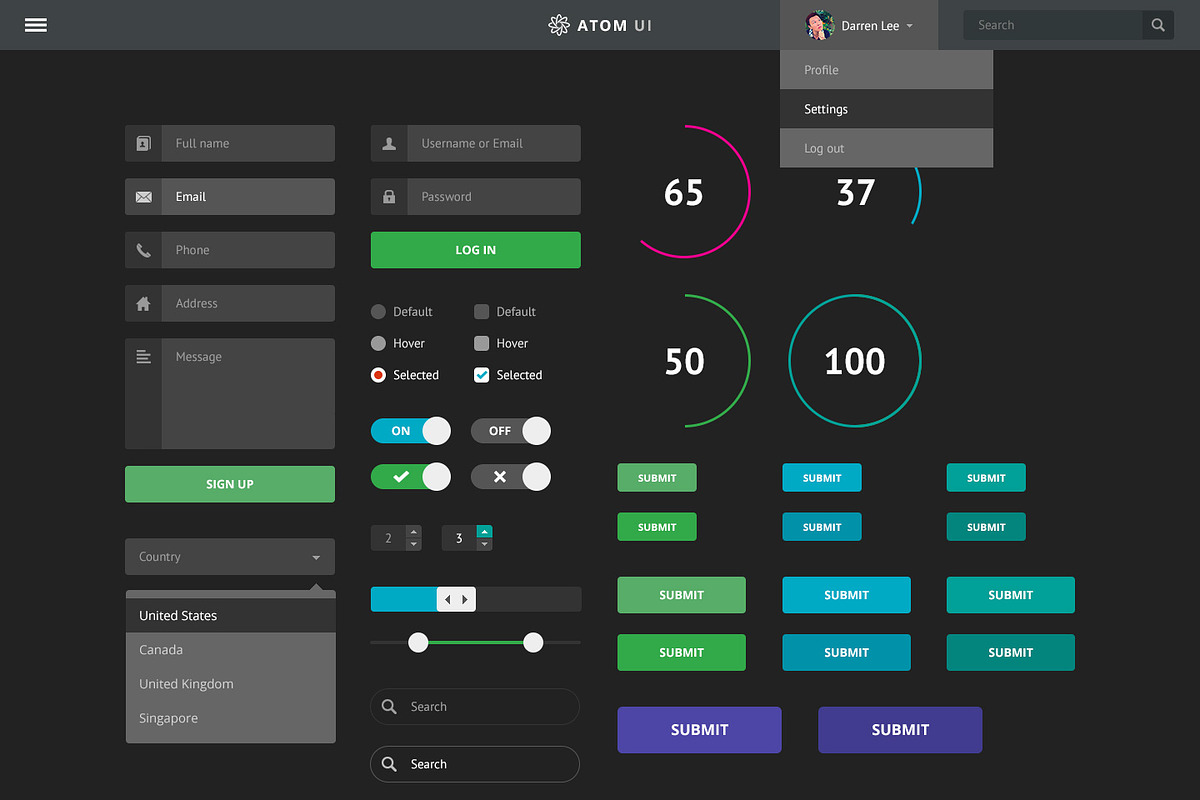Click the left large purple SUBMIT button
This screenshot has width=1200, height=800.
pyautogui.click(x=699, y=730)
